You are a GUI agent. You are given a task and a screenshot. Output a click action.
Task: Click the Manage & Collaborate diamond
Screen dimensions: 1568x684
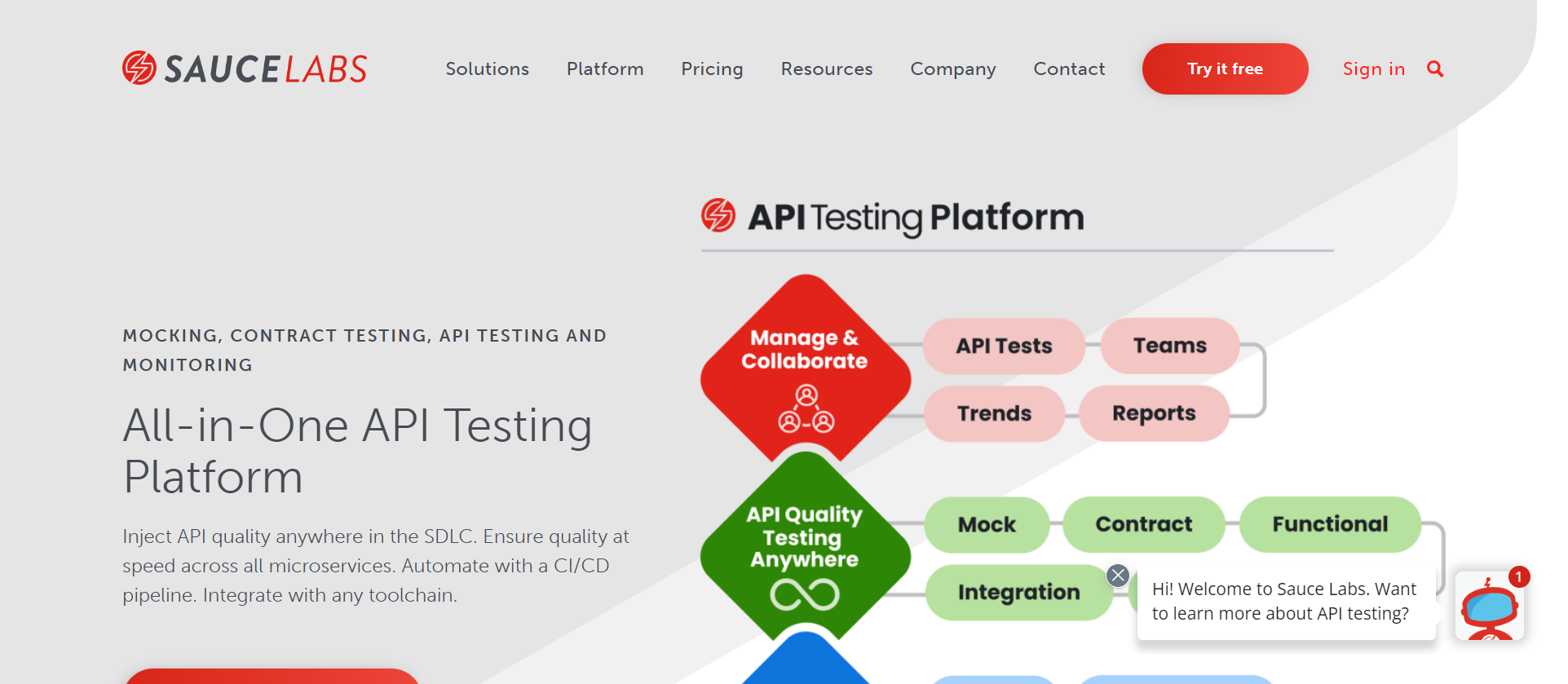coord(806,369)
